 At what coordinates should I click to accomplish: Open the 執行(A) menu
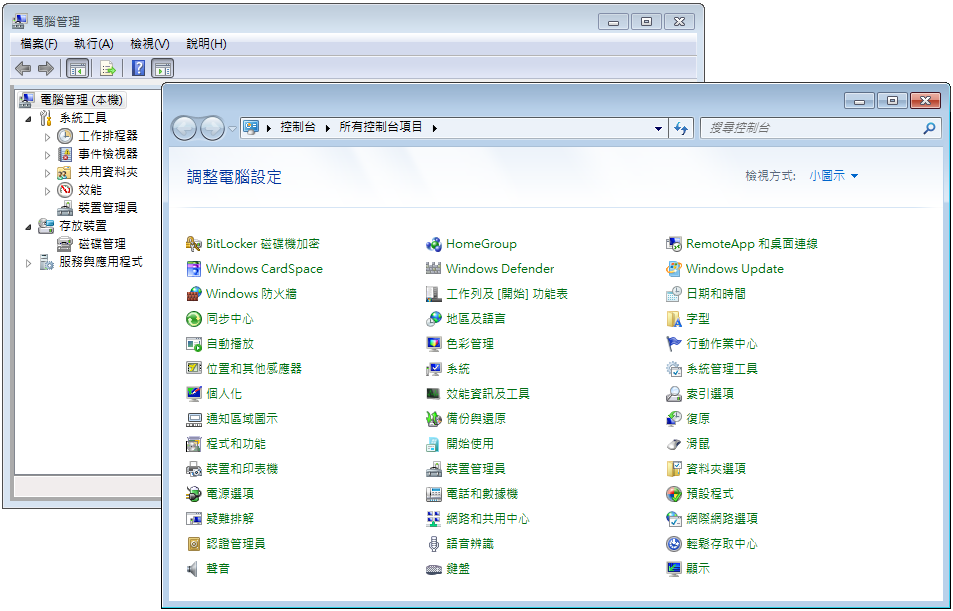pyautogui.click(x=94, y=44)
